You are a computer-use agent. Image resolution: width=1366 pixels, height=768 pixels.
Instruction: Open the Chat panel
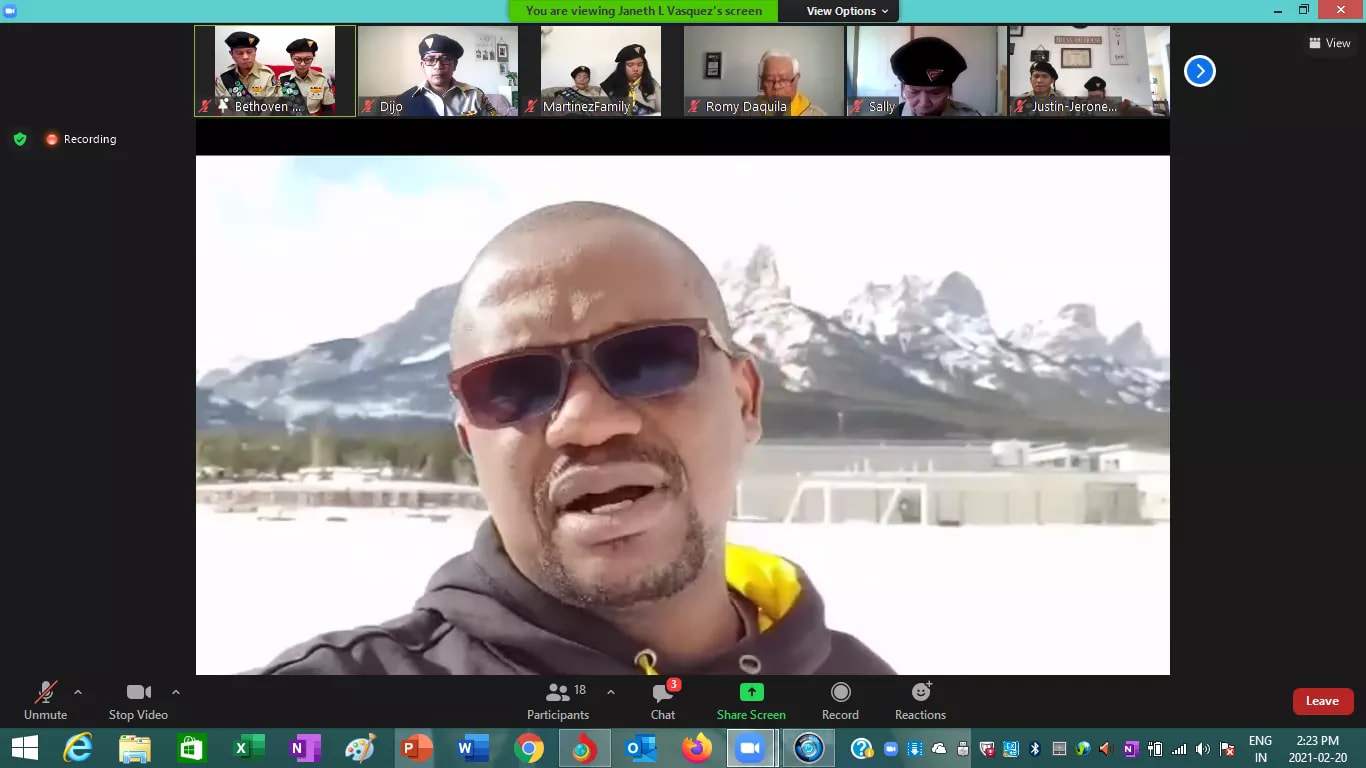(662, 701)
